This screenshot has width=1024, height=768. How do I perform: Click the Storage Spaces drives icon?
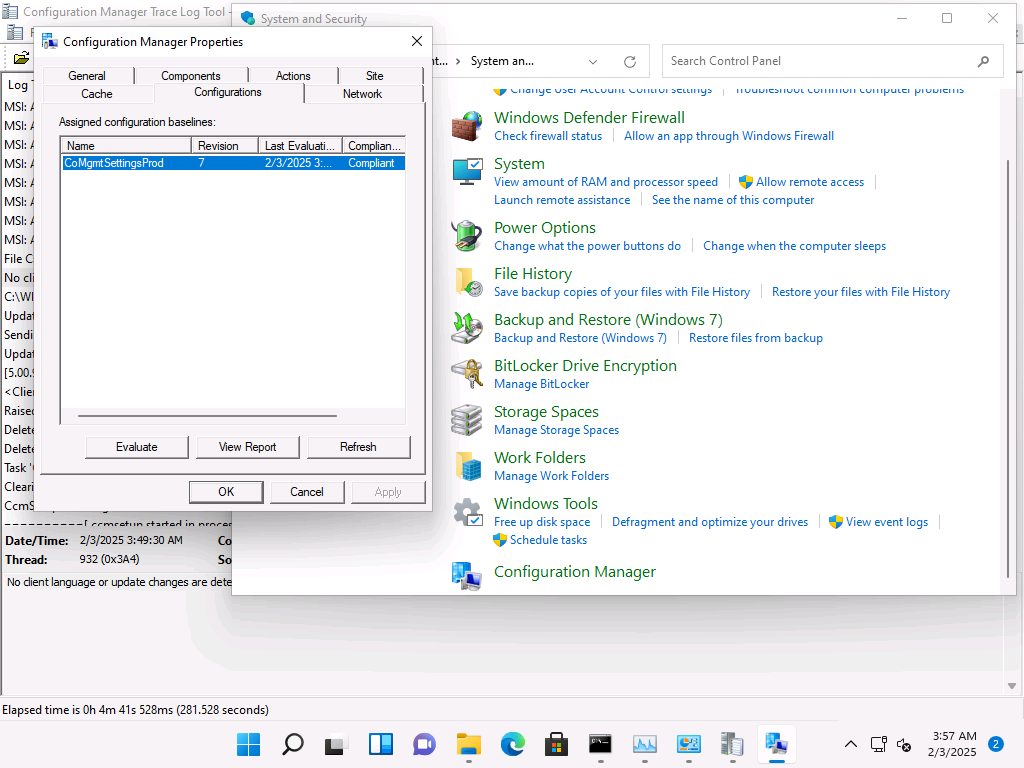pyautogui.click(x=467, y=420)
